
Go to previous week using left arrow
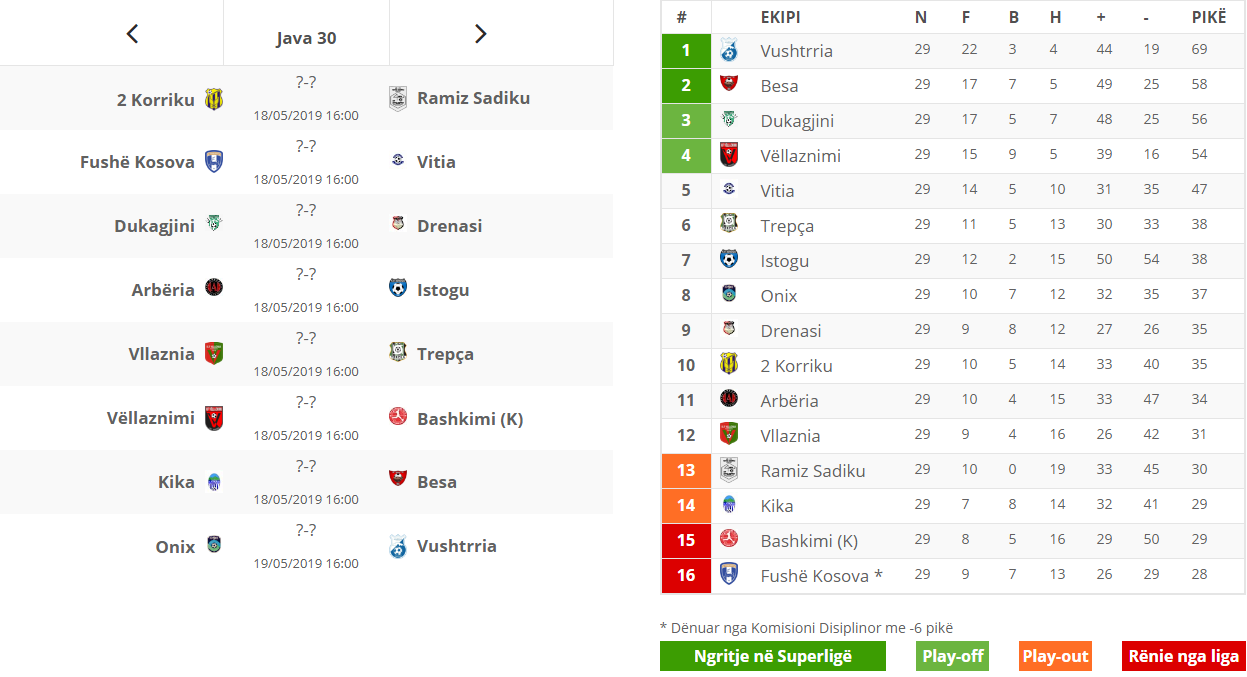[x=132, y=34]
